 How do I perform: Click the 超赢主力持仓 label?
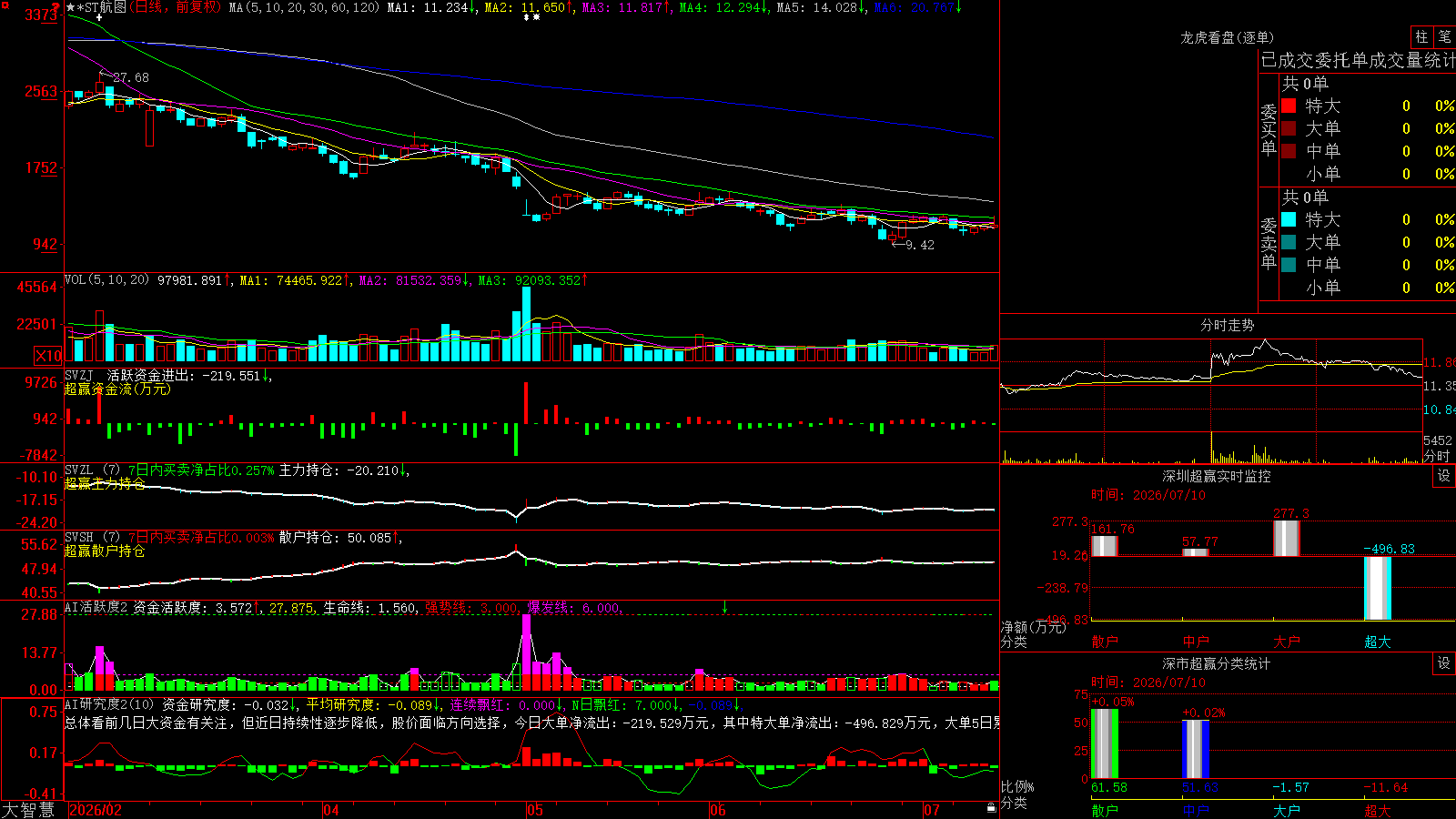105,483
